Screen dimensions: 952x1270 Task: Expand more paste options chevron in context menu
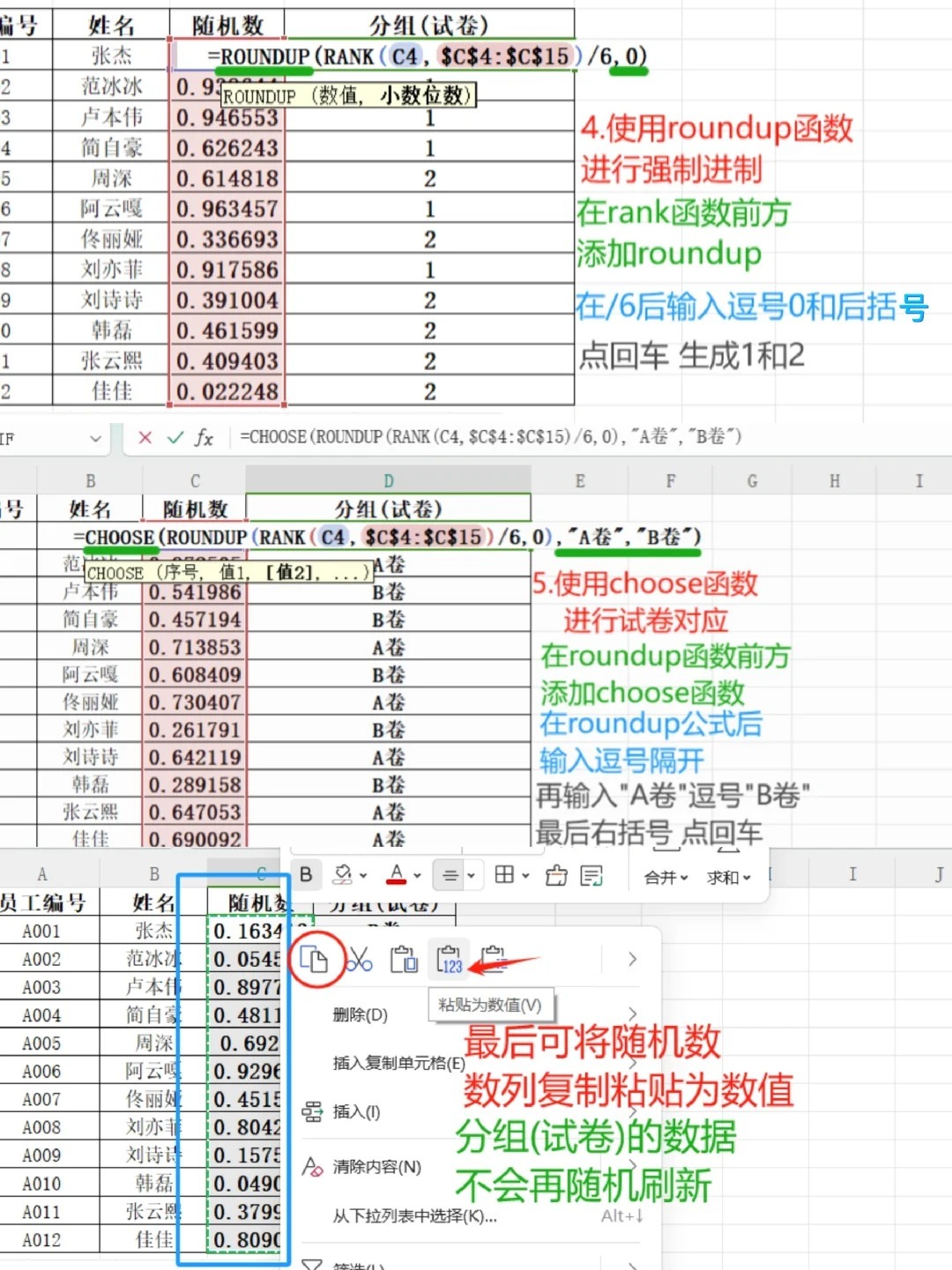tap(632, 959)
